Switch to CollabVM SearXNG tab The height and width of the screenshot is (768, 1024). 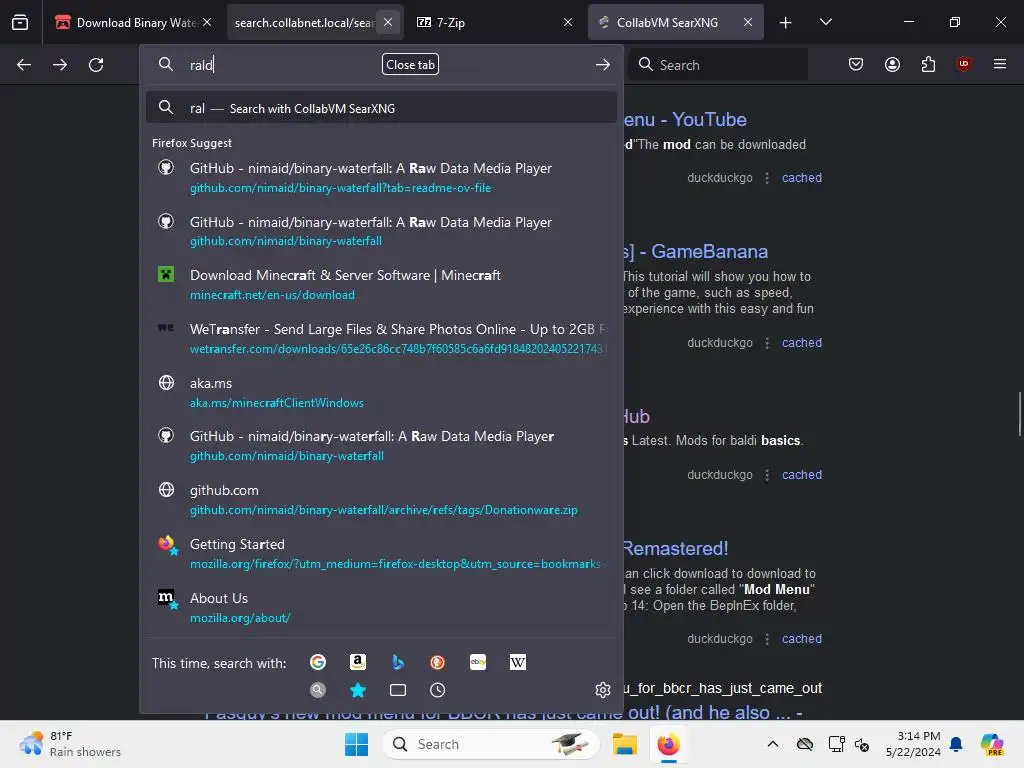[666, 22]
